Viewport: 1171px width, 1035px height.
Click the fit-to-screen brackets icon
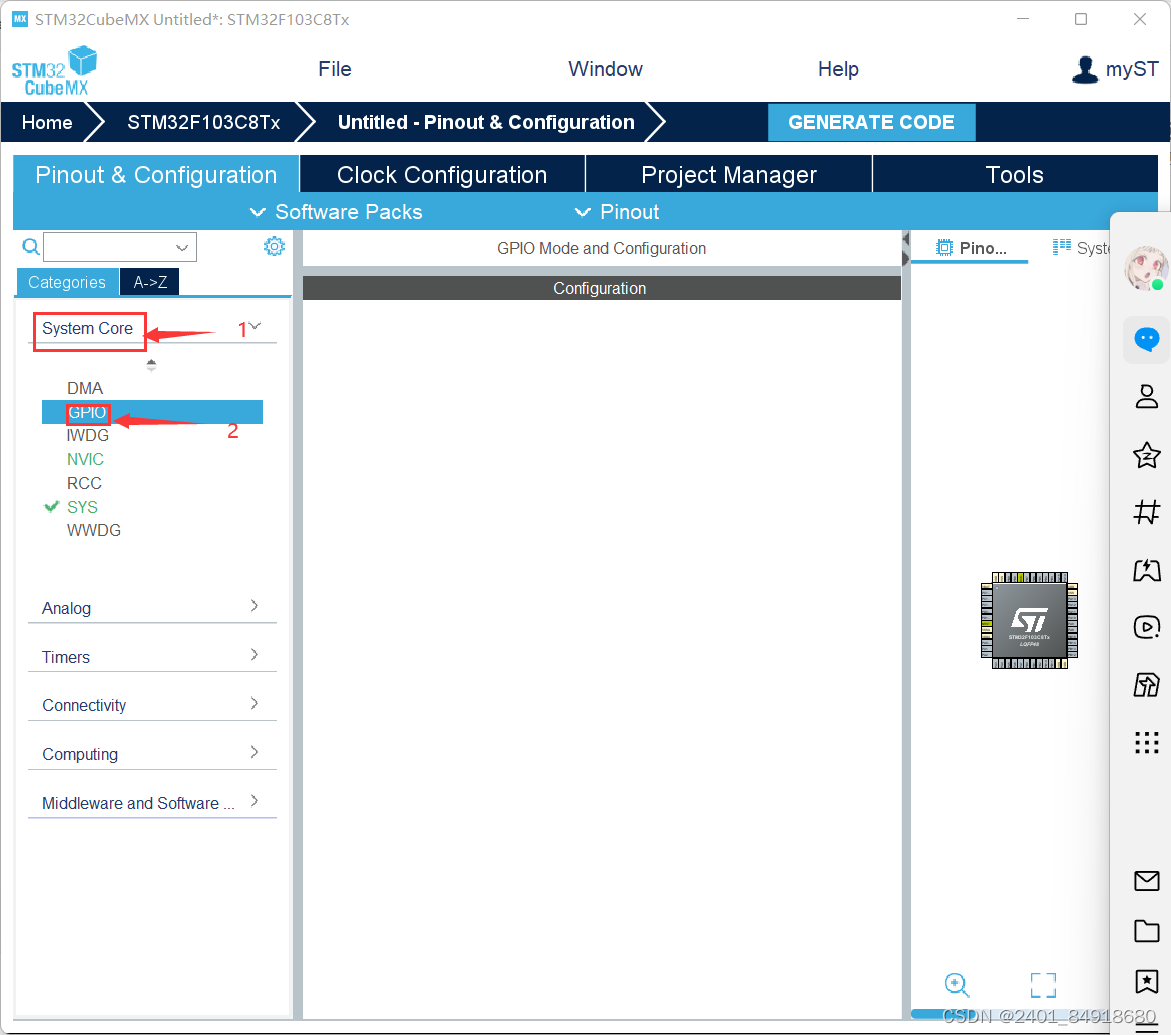(x=1043, y=985)
